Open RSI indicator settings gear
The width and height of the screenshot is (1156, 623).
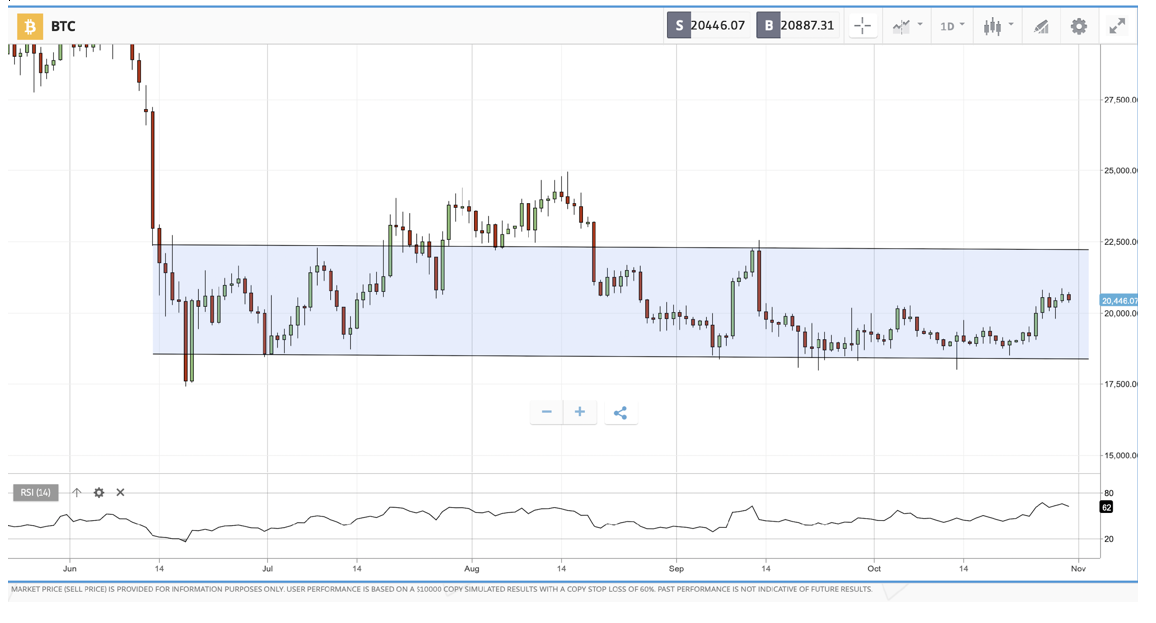click(99, 492)
